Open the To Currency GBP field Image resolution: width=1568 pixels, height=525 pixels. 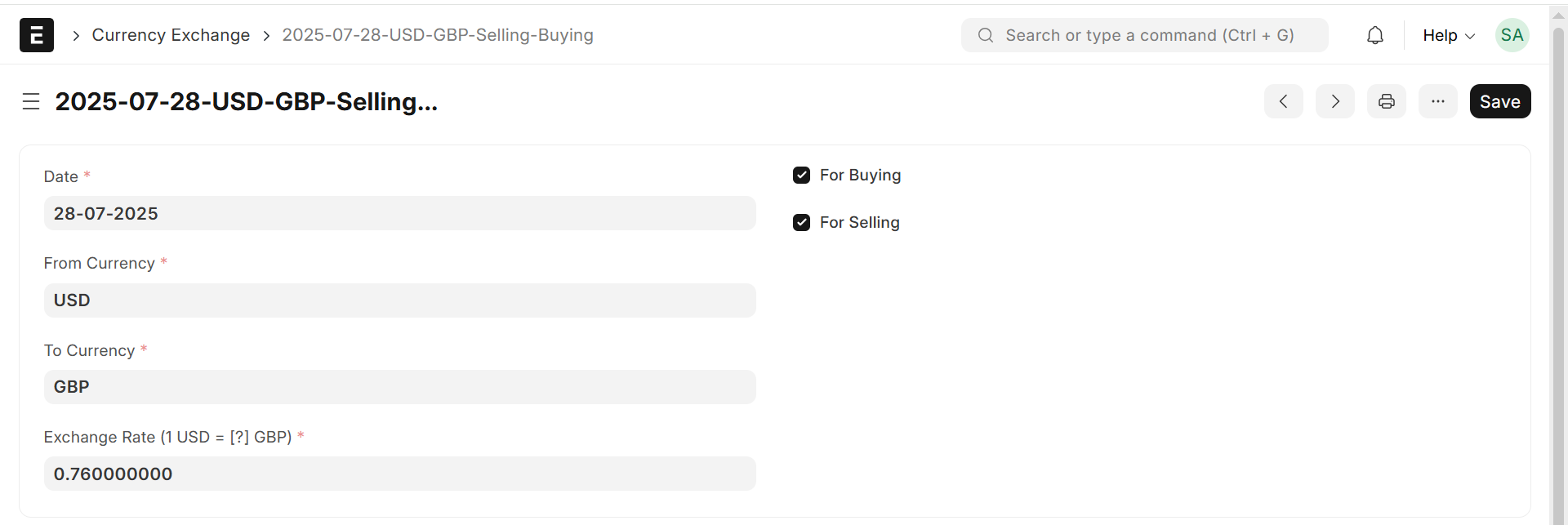(x=399, y=387)
